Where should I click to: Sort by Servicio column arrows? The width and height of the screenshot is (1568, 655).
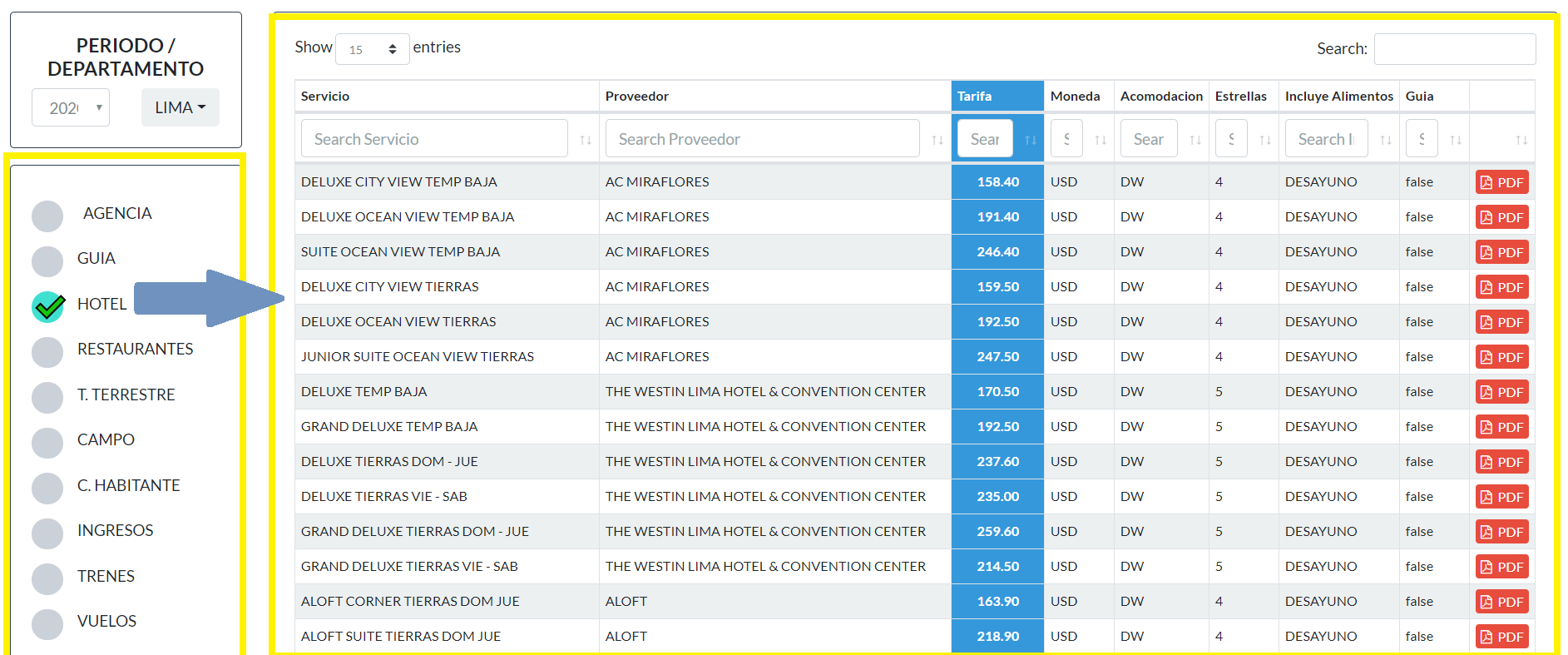[x=586, y=140]
